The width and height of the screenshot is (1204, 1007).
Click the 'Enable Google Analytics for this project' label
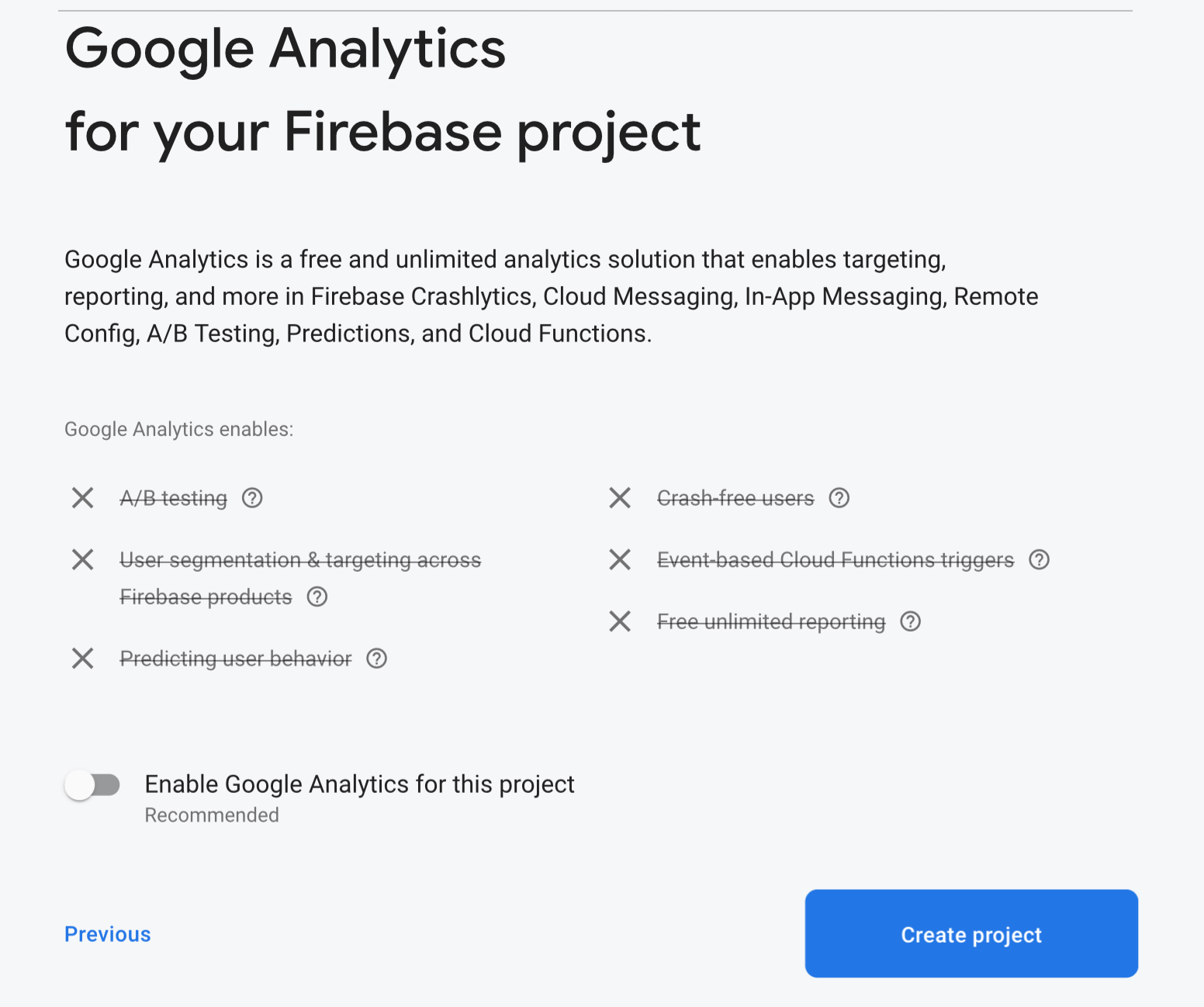tap(359, 784)
